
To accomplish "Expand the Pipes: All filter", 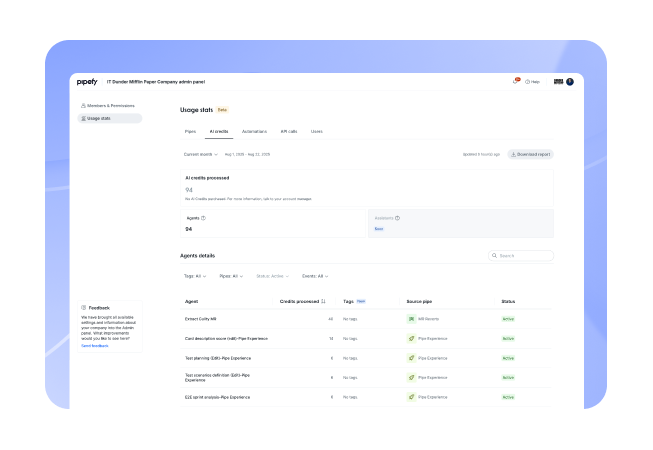I will click(x=231, y=276).
